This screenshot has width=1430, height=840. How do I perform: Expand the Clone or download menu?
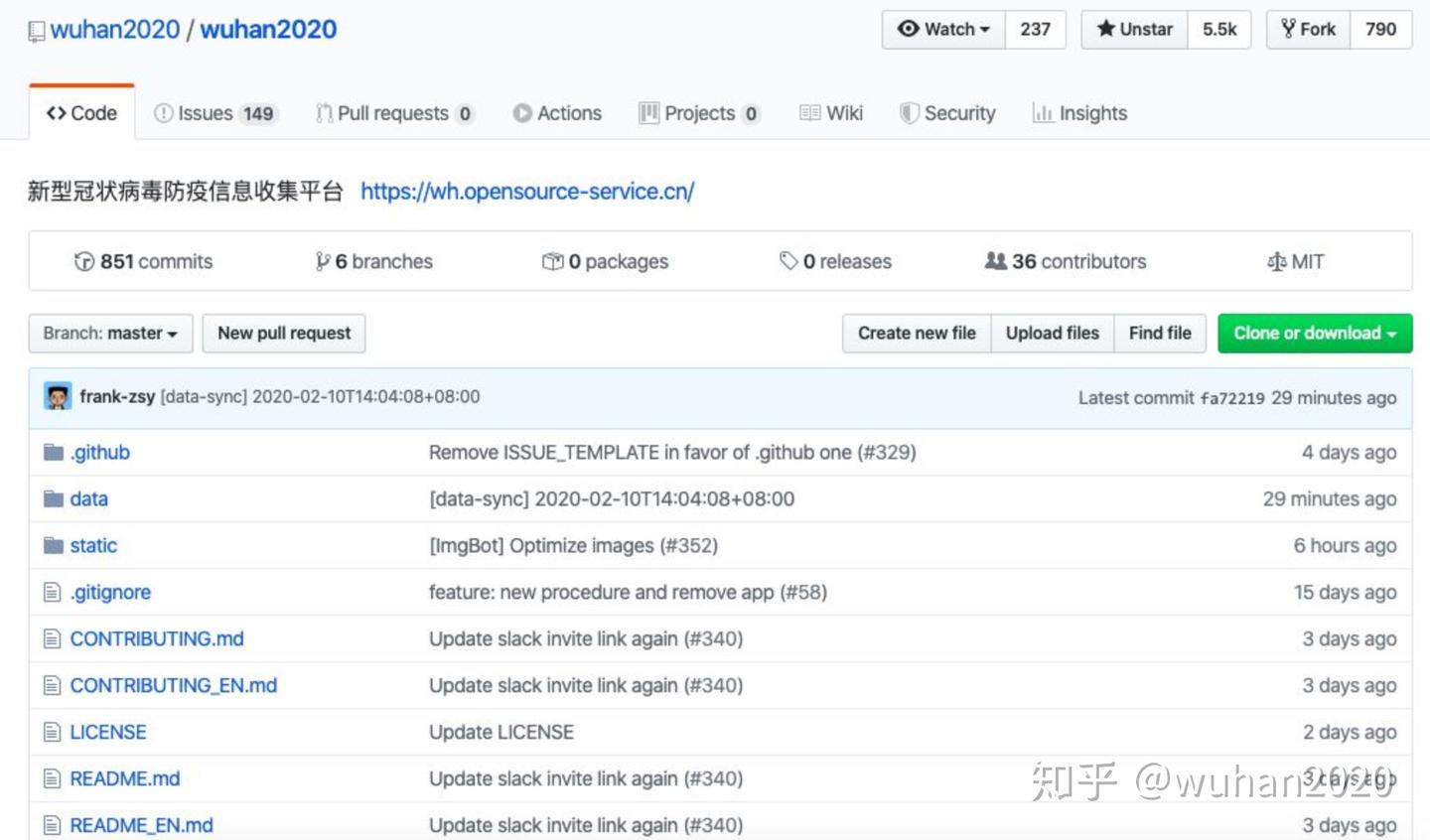coord(1315,333)
